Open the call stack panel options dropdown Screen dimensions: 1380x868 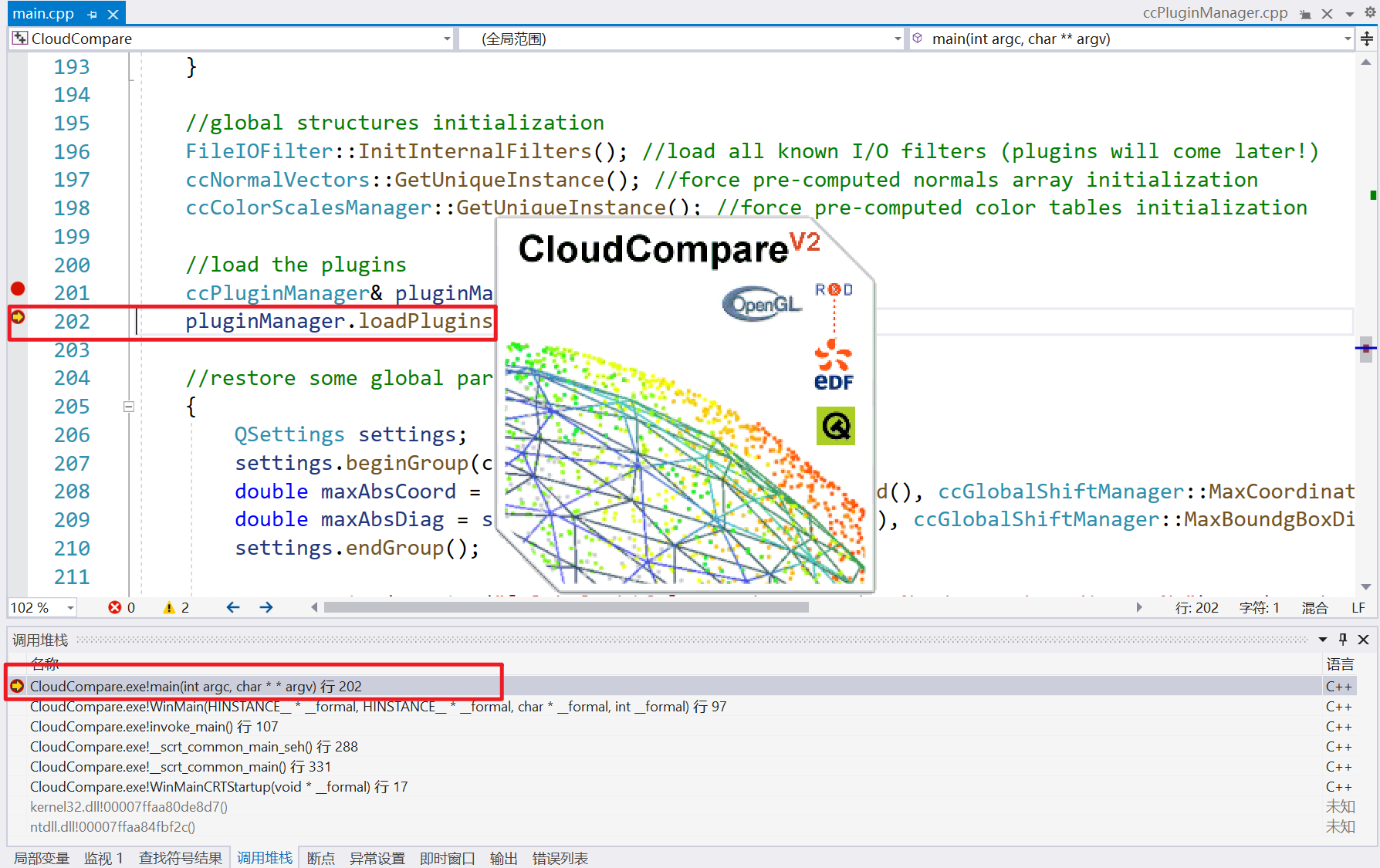[1323, 640]
